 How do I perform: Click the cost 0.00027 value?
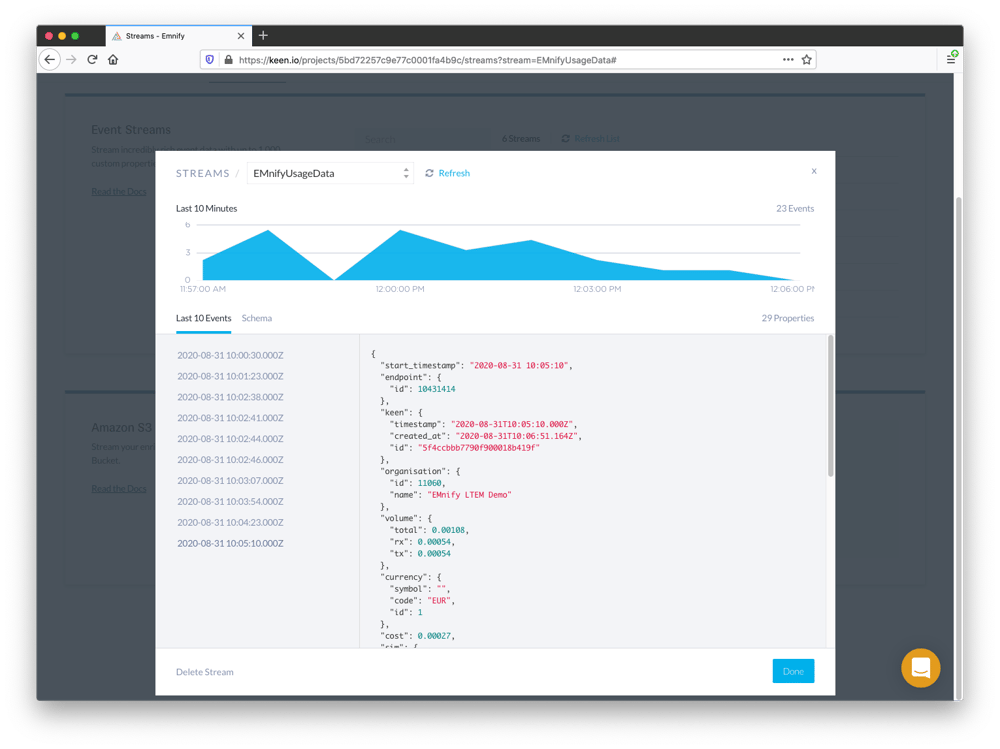[434, 636]
